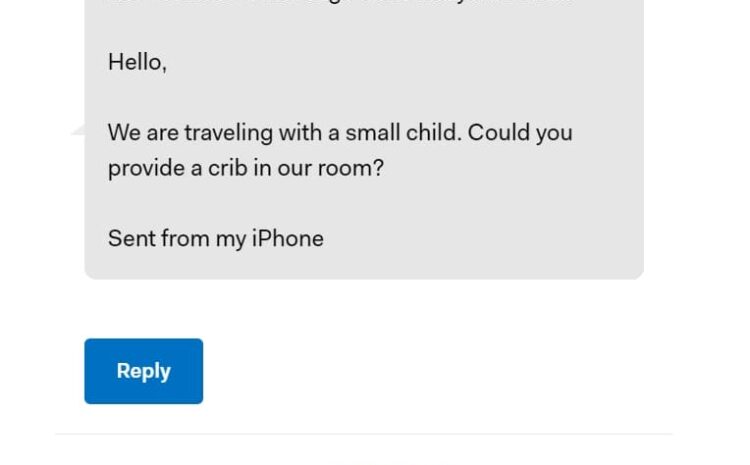Screen dimensions: 750x465
Task: Click the message bubble's pointer tail
Action: (78, 129)
